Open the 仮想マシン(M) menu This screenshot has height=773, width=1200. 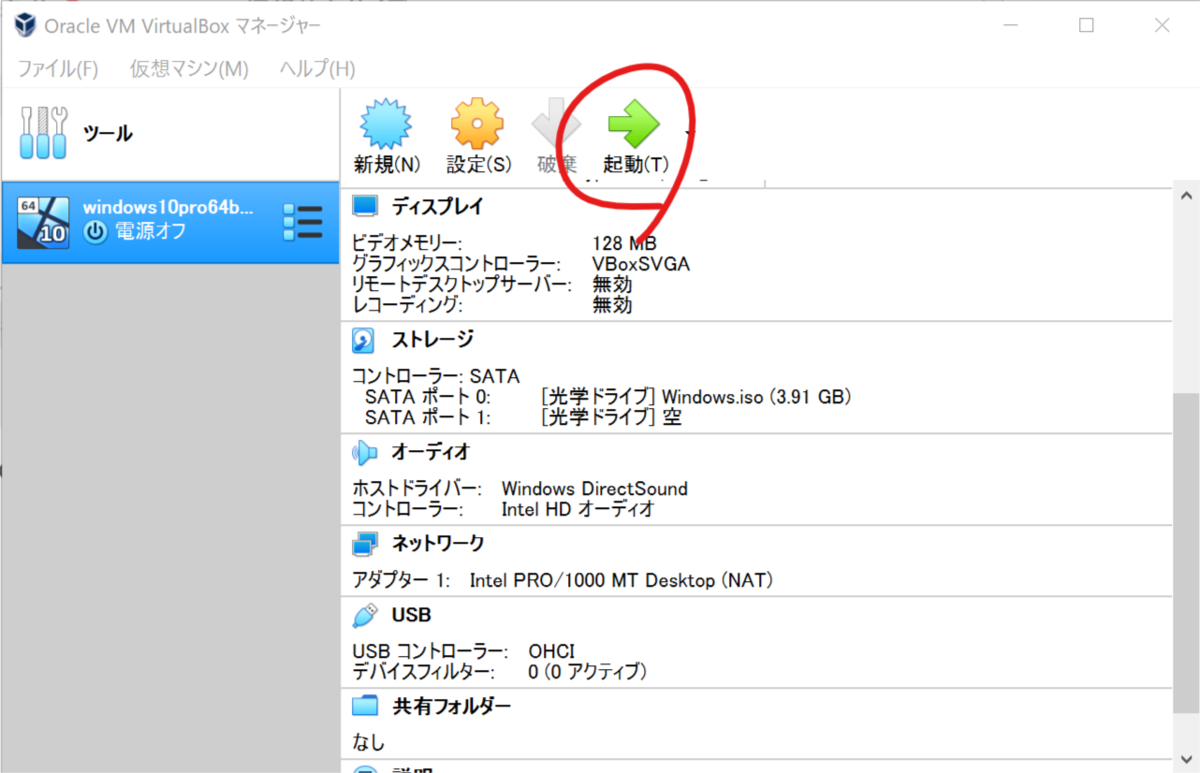189,68
